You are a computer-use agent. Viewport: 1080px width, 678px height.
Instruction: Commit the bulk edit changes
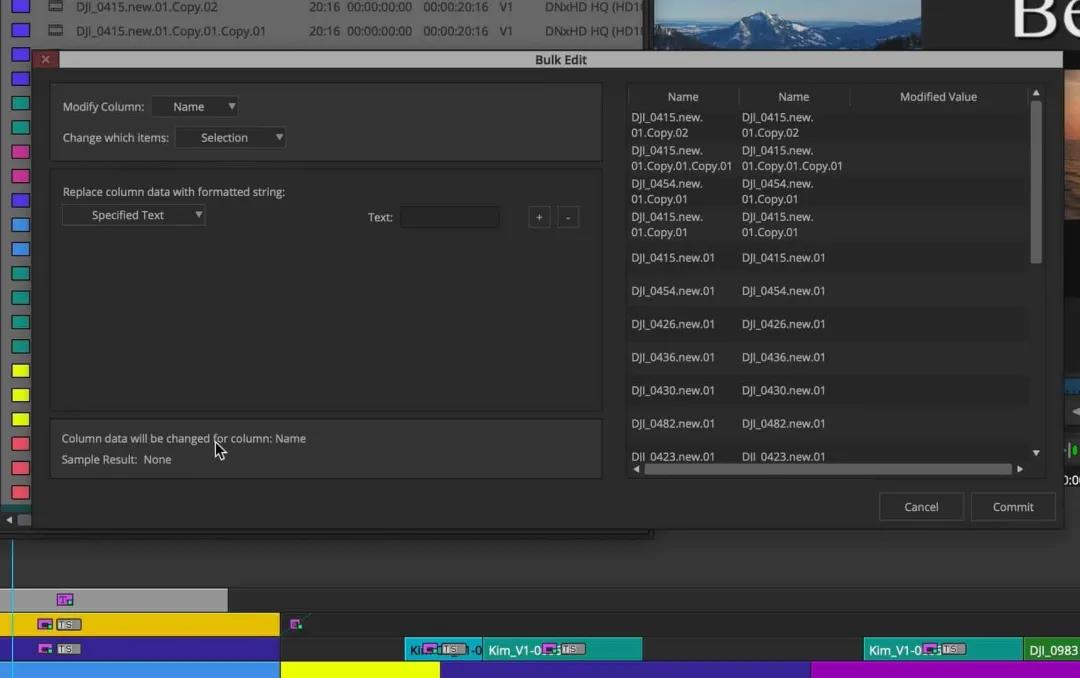1012,507
